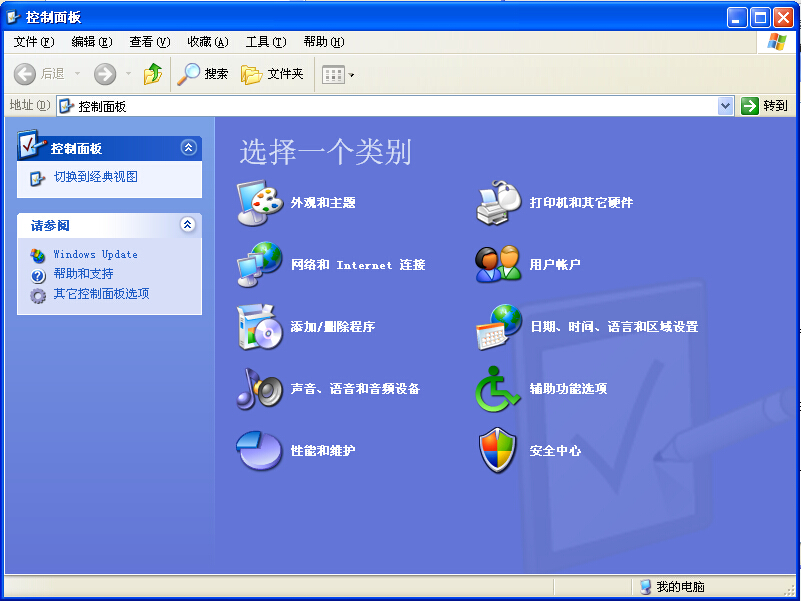Click the 其它控制面板选项 link text
The width and height of the screenshot is (801, 601).
[x=101, y=294]
